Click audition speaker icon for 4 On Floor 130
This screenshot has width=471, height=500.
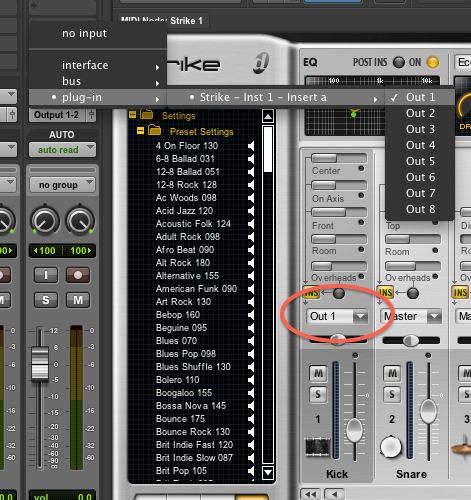pyautogui.click(x=251, y=146)
